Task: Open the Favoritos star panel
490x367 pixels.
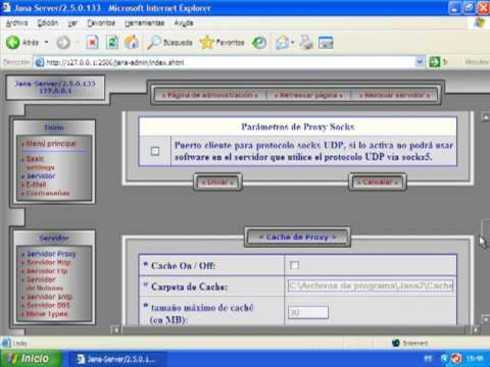Action: pos(222,43)
